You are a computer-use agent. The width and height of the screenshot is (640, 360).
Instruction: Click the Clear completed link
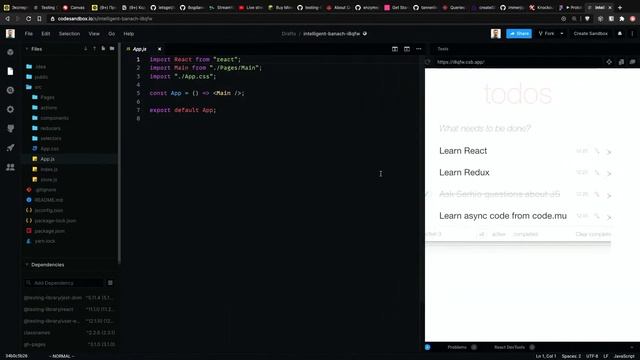tap(593, 234)
